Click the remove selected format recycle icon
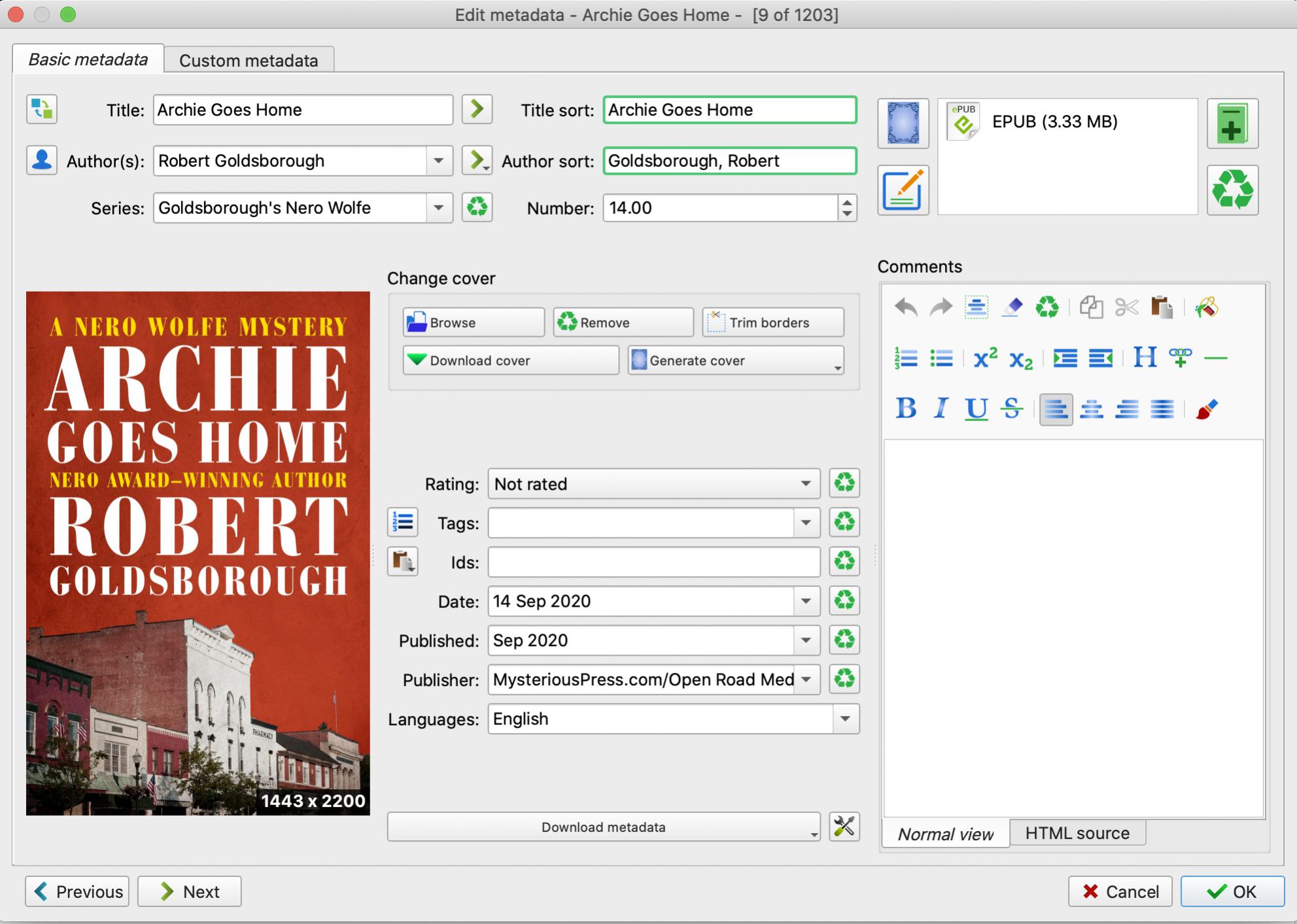Screen dimensions: 1297x924 pos(1232,190)
